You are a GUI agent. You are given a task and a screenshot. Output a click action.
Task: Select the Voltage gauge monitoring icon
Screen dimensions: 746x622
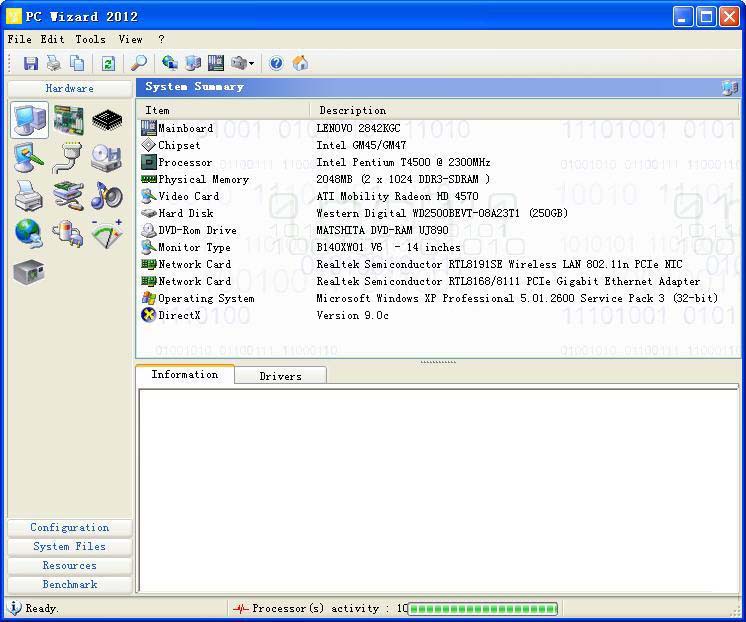click(107, 233)
